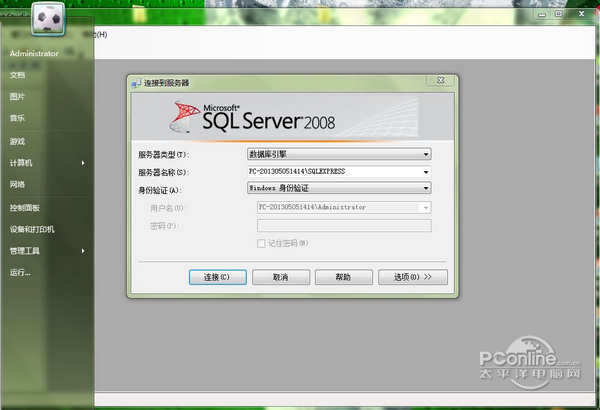Open Run (运行...) in the Start menu

click(x=20, y=272)
